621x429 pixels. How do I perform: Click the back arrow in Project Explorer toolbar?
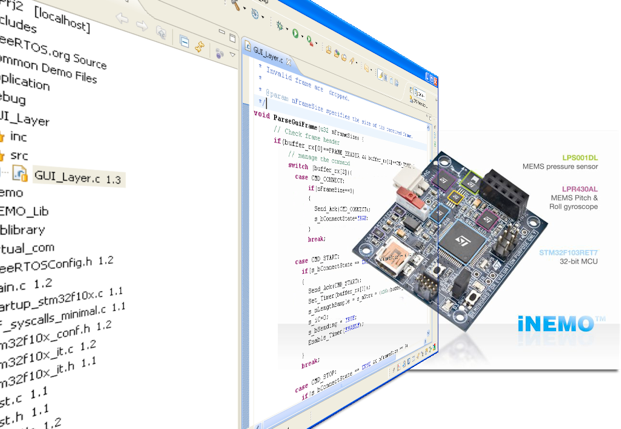tap(122, 18)
